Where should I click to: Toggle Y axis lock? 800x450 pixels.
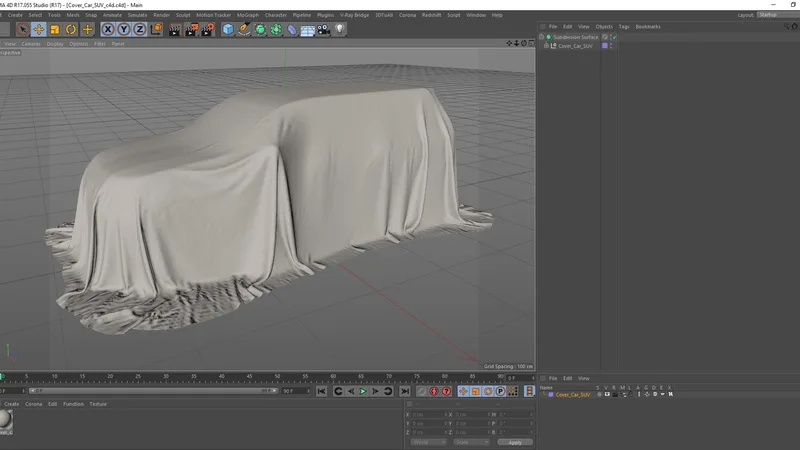[x=123, y=30]
